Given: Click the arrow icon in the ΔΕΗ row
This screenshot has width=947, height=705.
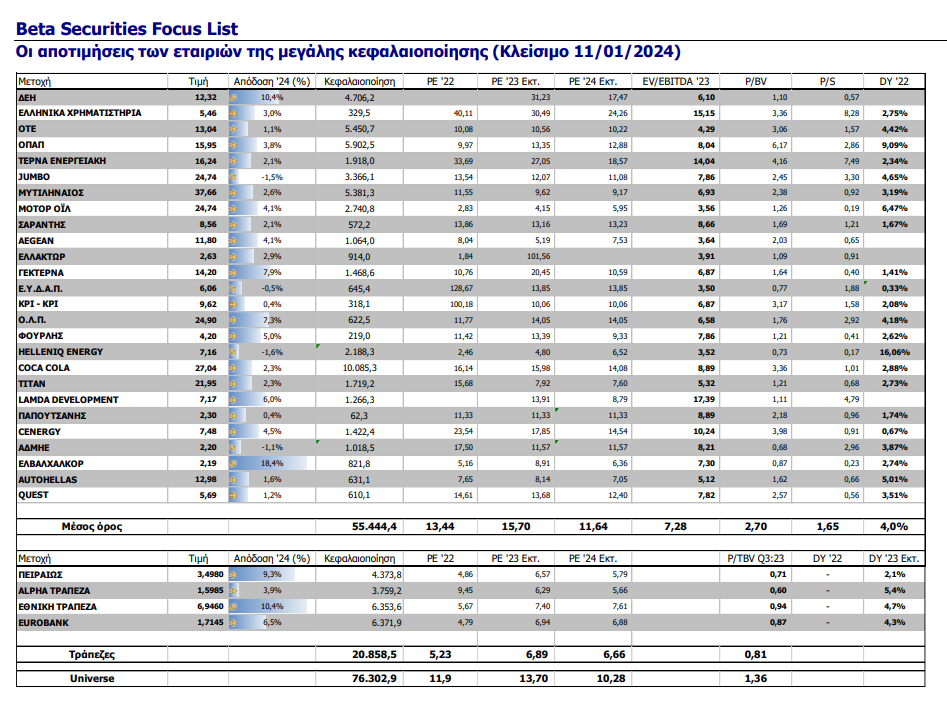Looking at the screenshot, I should (x=234, y=97).
